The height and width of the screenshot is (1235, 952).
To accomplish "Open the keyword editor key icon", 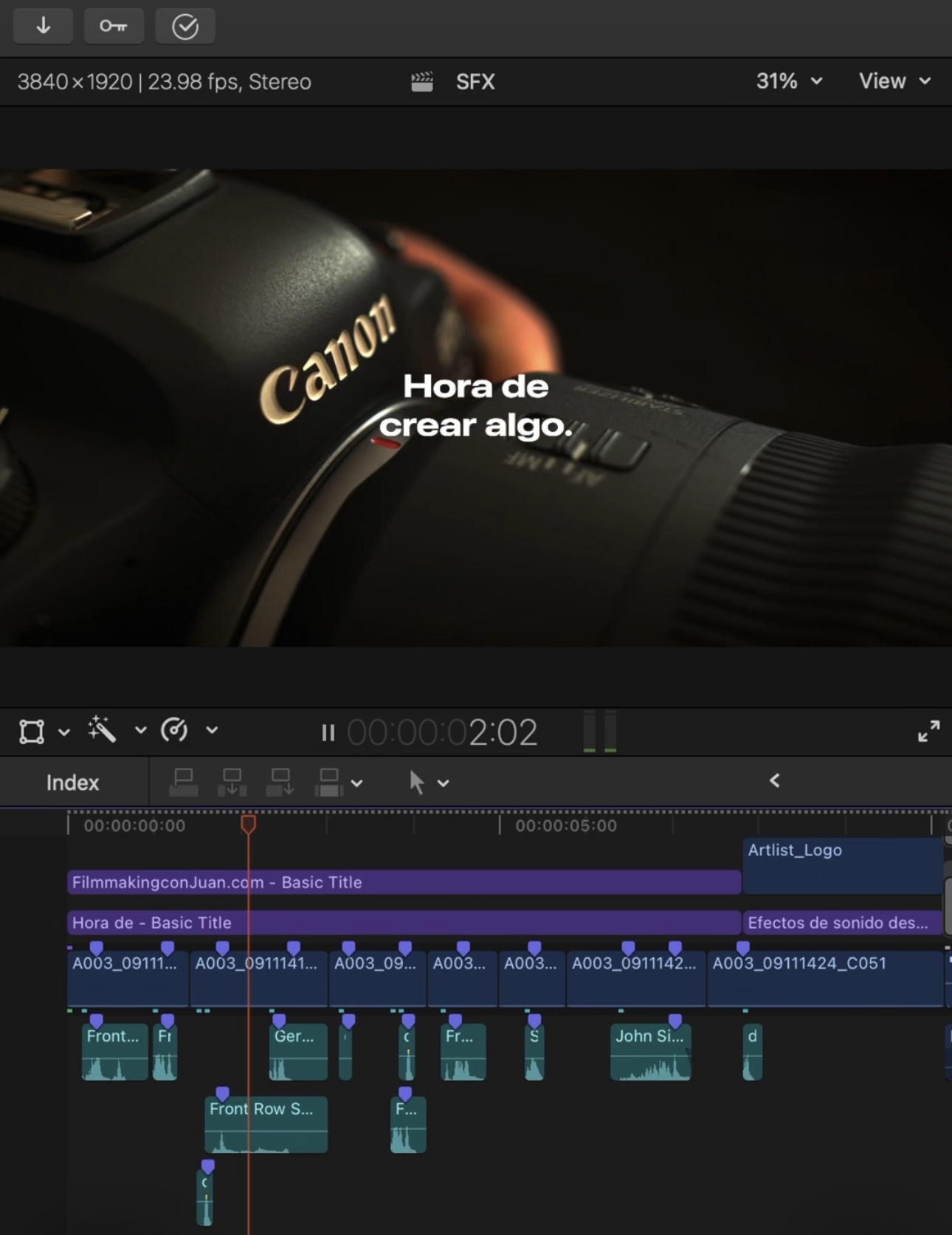I will pos(113,26).
